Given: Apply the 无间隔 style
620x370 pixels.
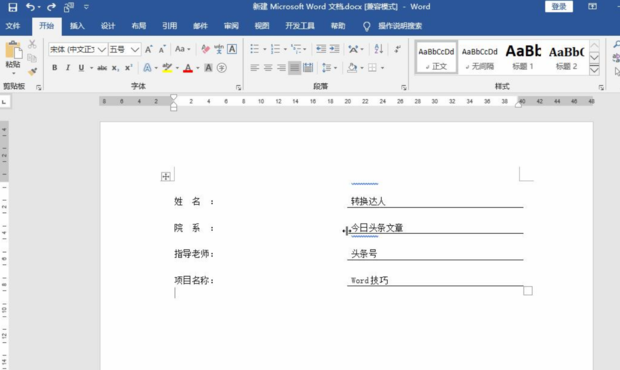Looking at the screenshot, I should click(x=480, y=58).
